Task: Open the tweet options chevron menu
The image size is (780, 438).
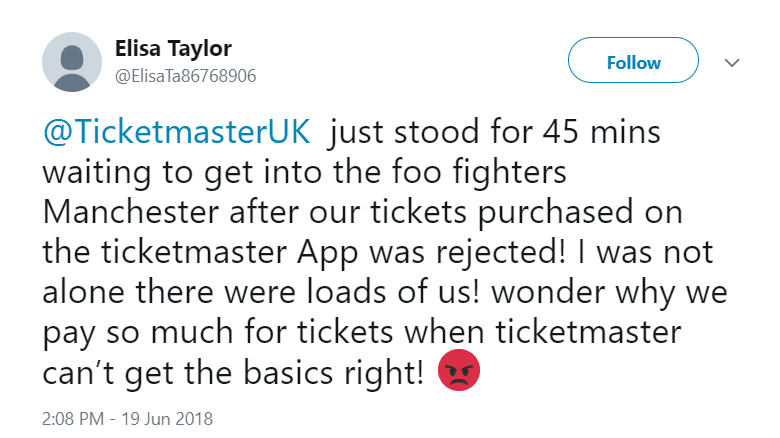Action: pos(732,63)
